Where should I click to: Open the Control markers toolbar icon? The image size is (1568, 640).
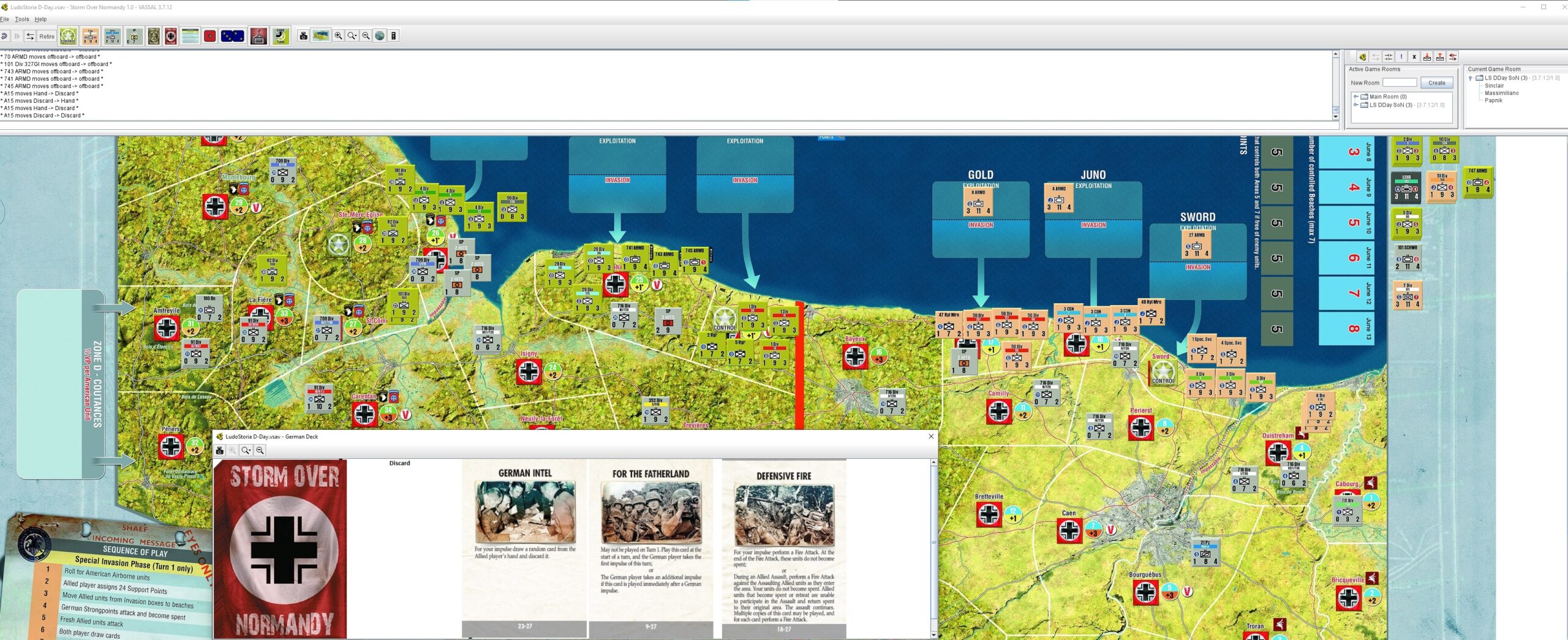click(68, 36)
